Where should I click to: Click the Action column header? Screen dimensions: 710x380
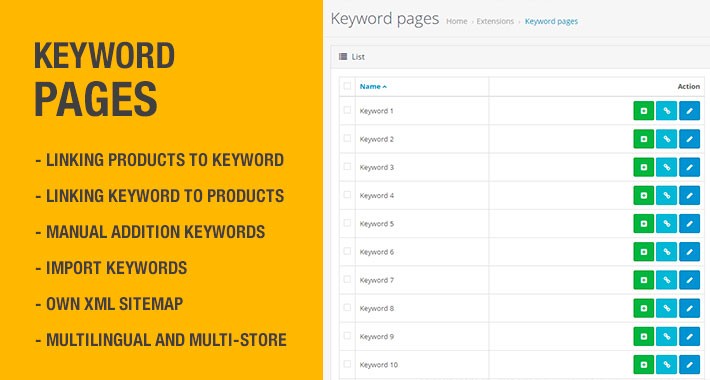click(x=689, y=86)
